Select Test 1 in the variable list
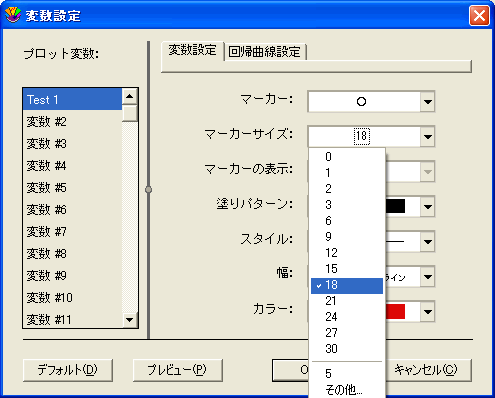Viewport: 495px width, 398px height. point(72,99)
